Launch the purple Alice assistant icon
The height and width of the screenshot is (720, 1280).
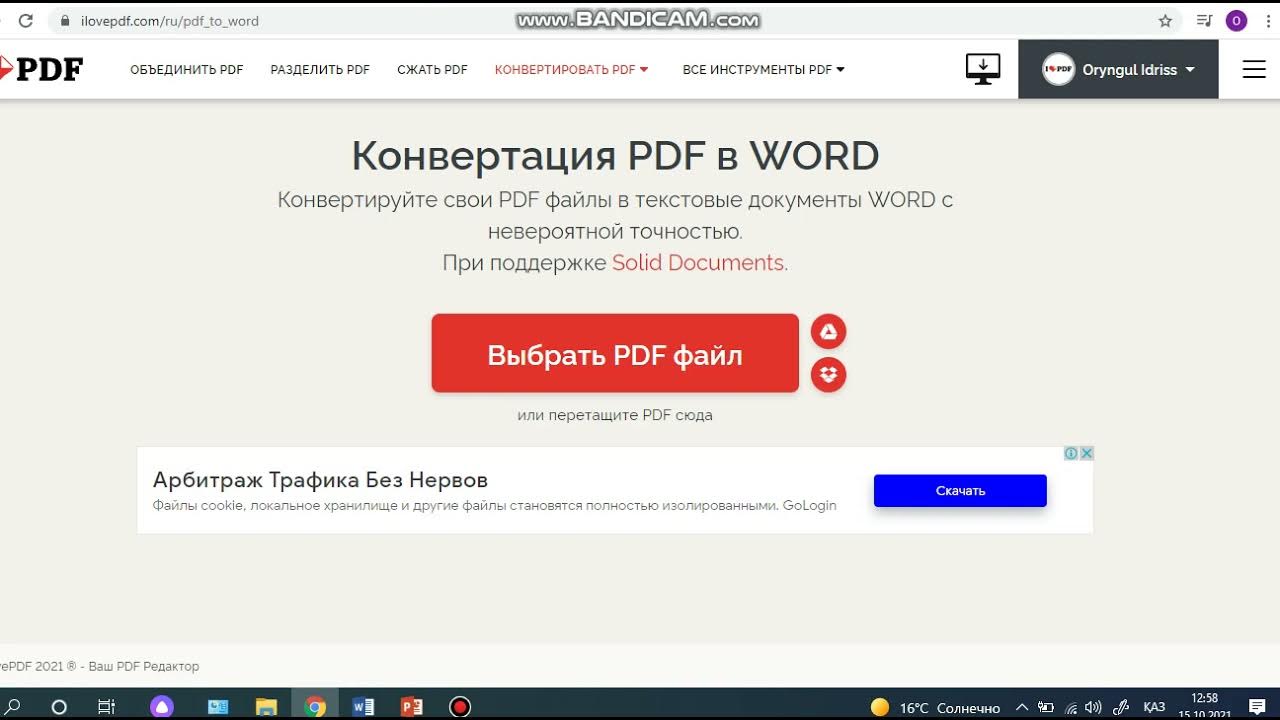[x=161, y=707]
